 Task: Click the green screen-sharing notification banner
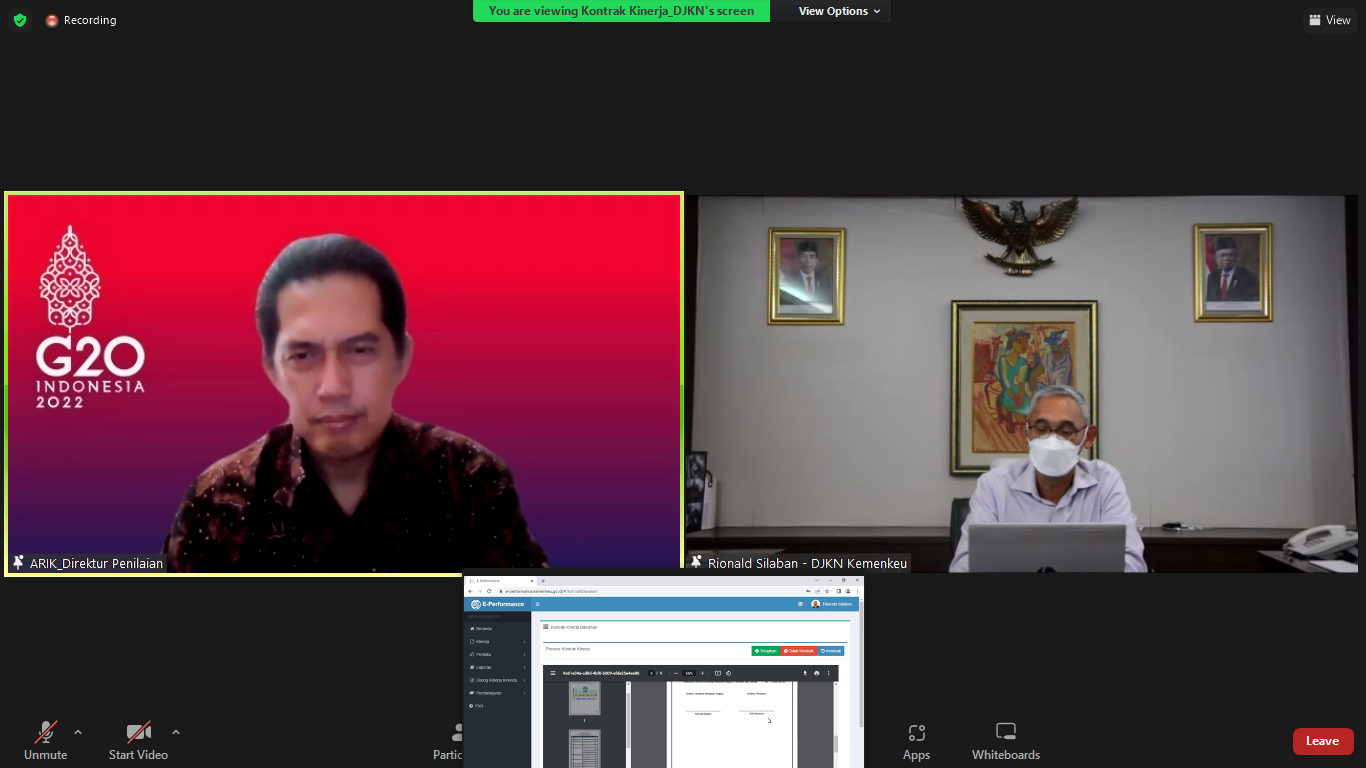tap(621, 11)
